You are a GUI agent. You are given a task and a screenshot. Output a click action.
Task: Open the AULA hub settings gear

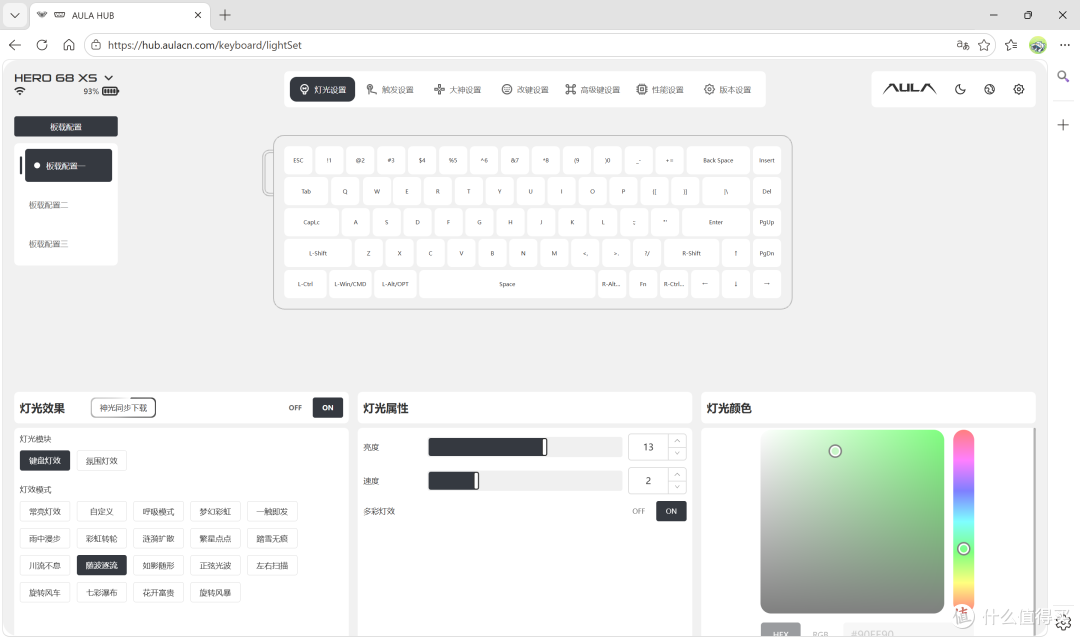pyautogui.click(x=1019, y=90)
